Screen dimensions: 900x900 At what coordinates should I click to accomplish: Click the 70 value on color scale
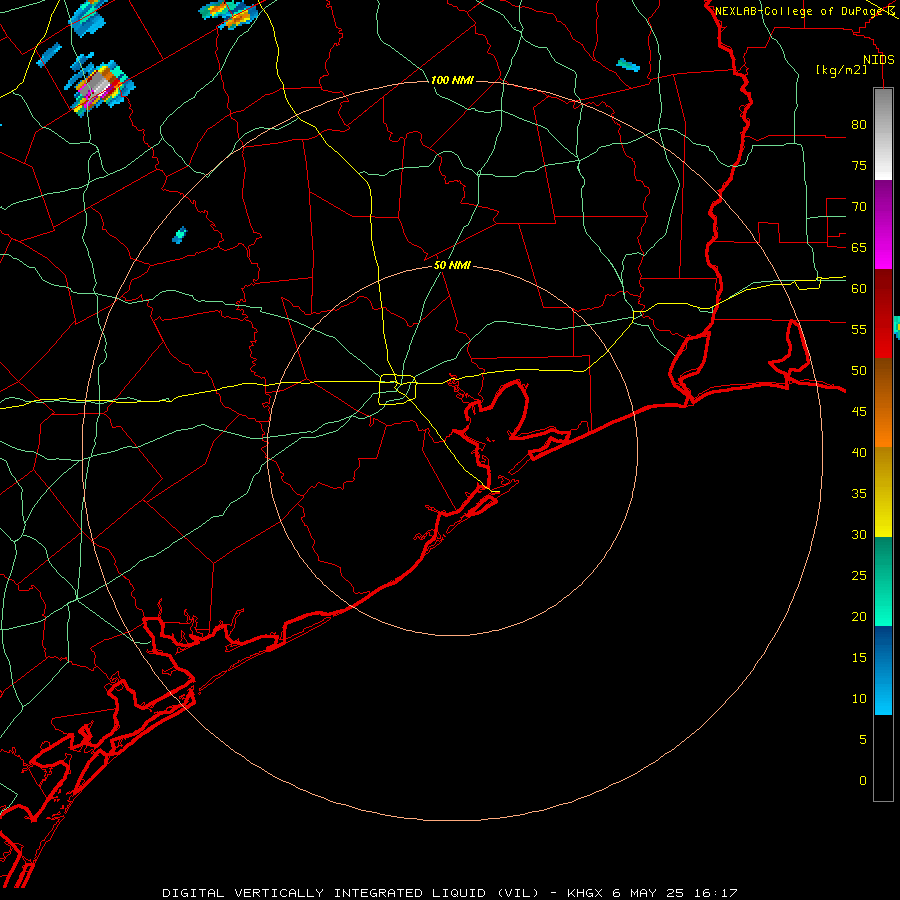coord(859,207)
